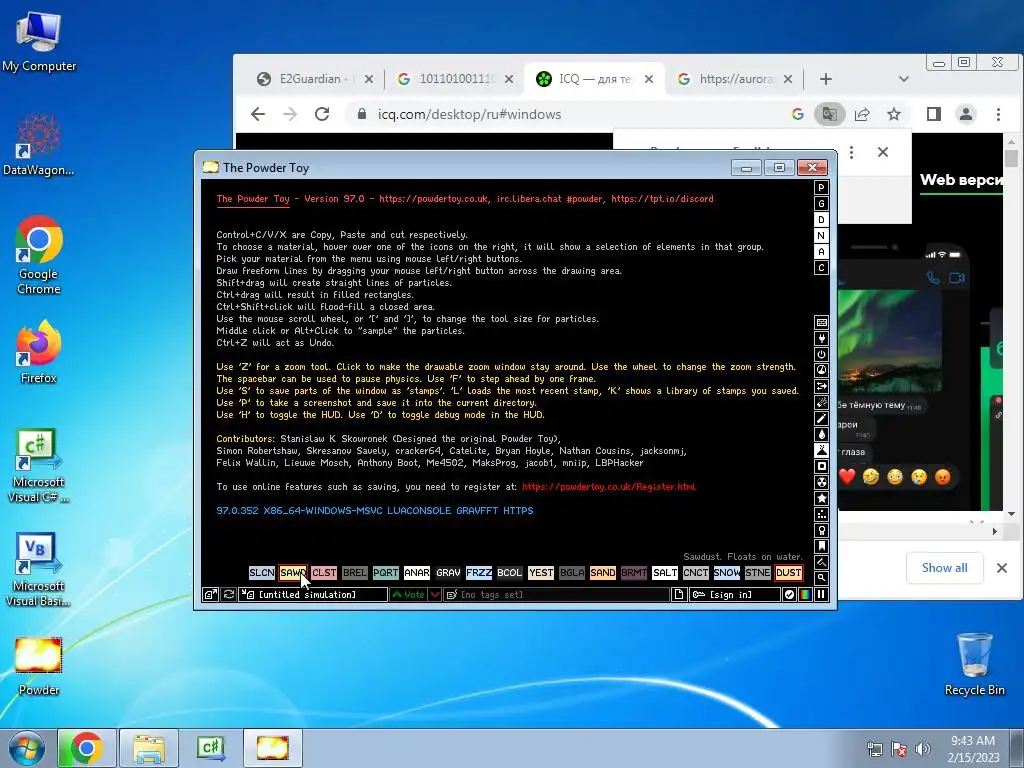The image size is (1024, 768).
Task: Toggle the N Newtonian gravity quick option
Action: [x=822, y=236]
